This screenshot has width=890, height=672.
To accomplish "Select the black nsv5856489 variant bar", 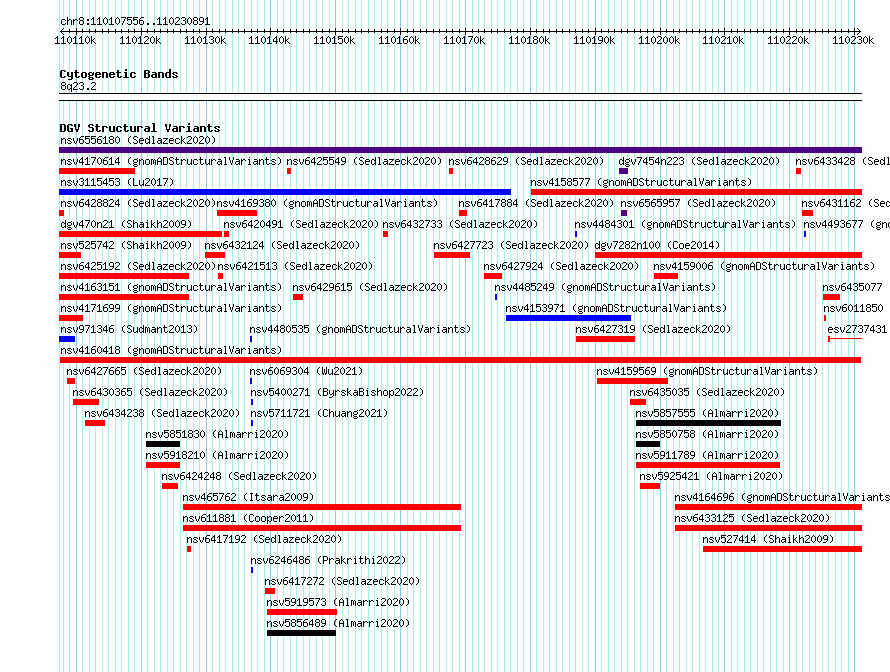I will pos(301,633).
